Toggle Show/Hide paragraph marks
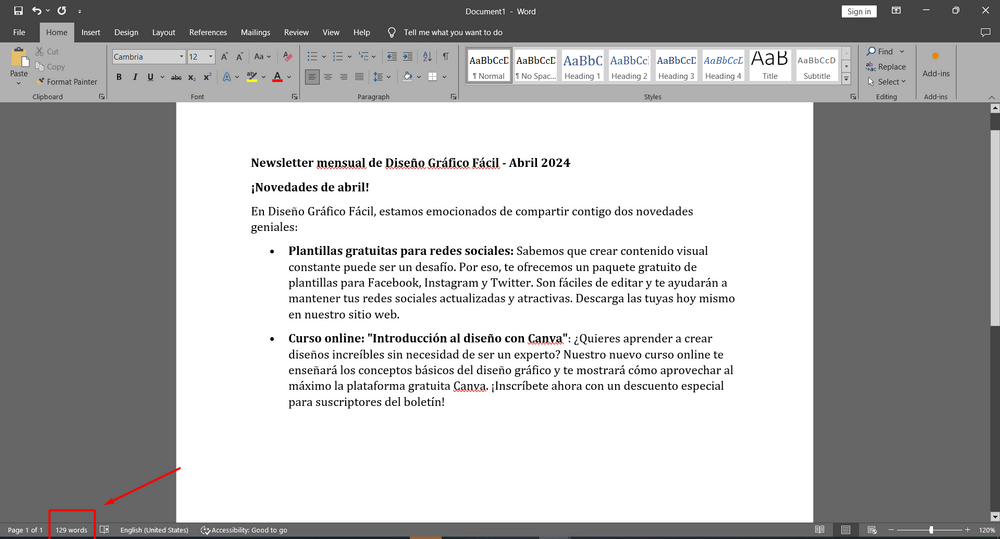The height and width of the screenshot is (539, 1000). tap(445, 57)
